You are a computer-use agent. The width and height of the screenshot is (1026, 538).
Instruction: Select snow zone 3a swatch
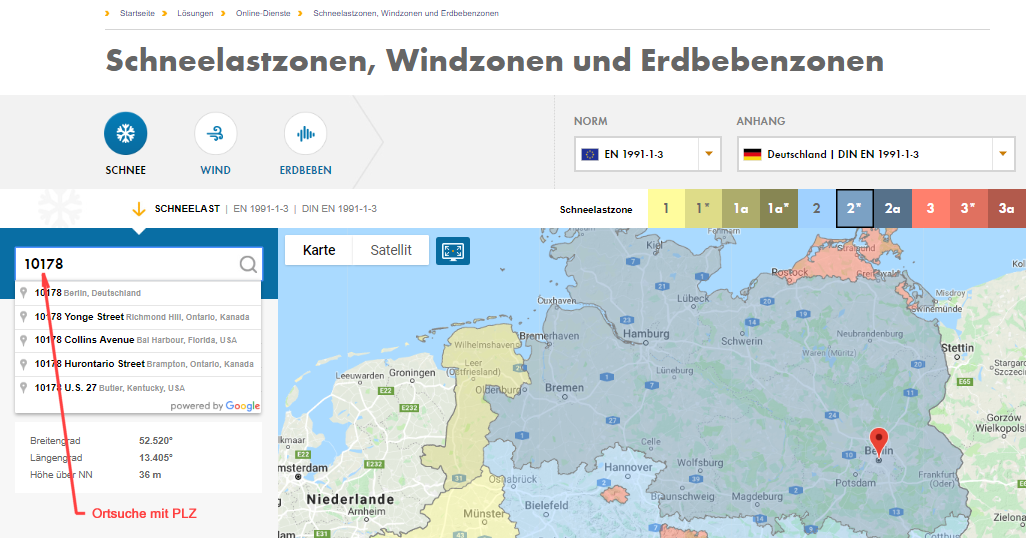(1006, 209)
